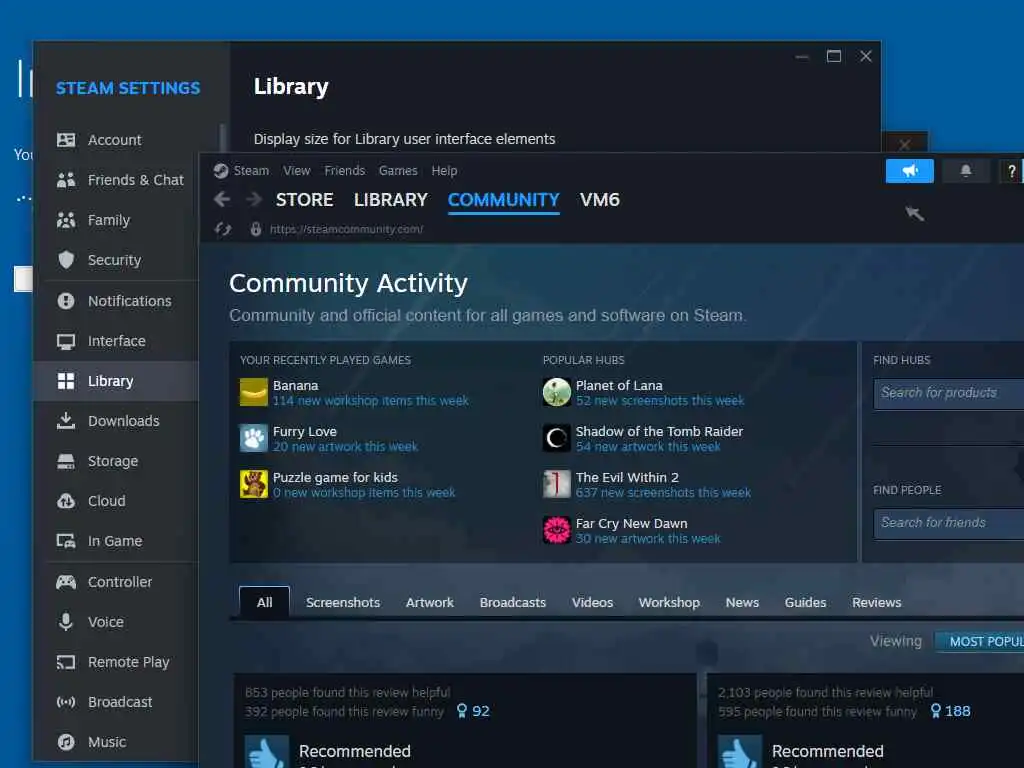Show the Workshop tab

click(669, 602)
